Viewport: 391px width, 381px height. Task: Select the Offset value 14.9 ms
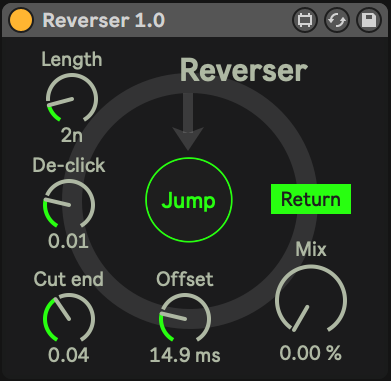pyautogui.click(x=185, y=355)
